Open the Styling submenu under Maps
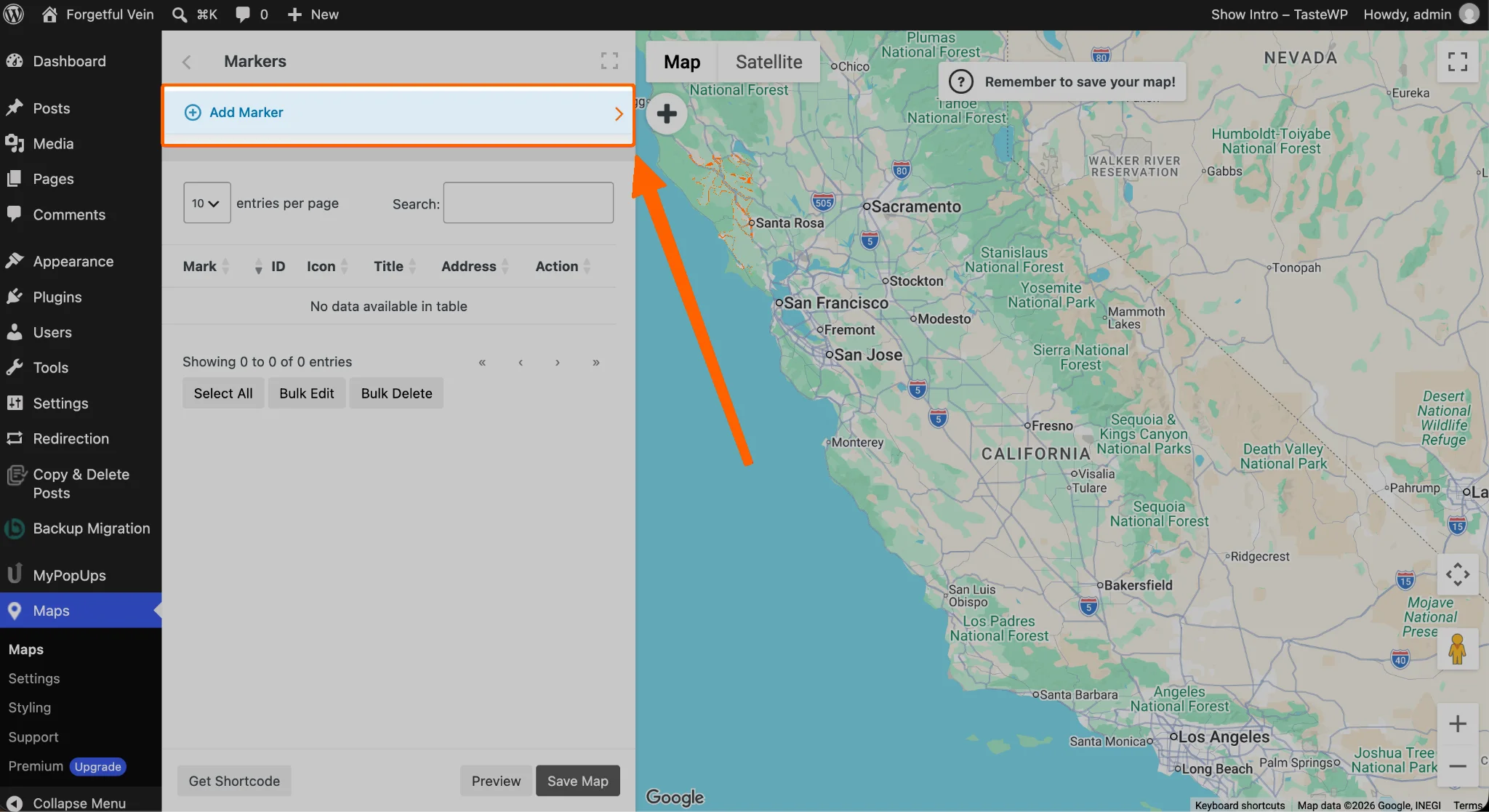 (x=30, y=707)
